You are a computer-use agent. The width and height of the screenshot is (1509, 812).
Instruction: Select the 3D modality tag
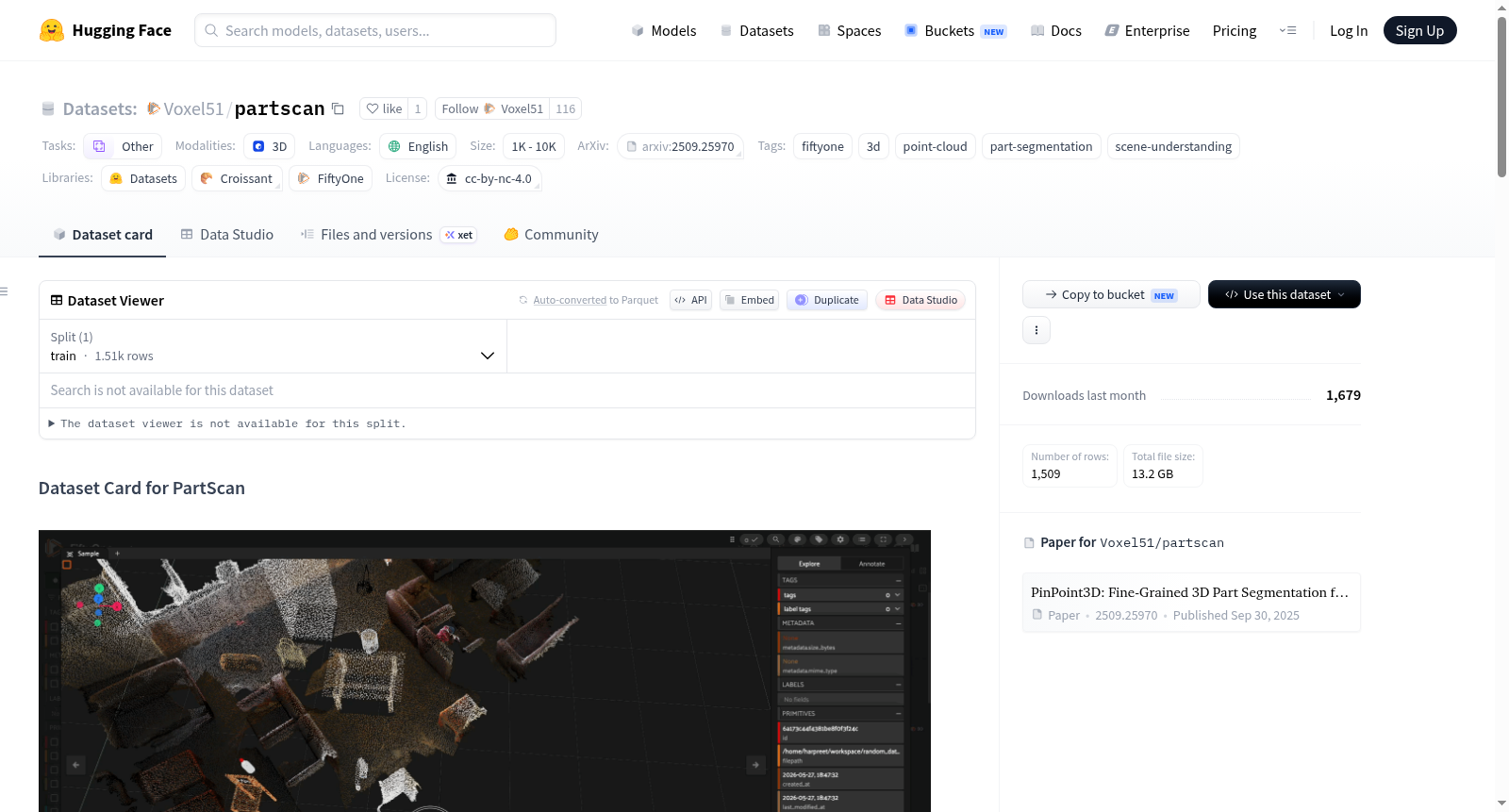(270, 146)
